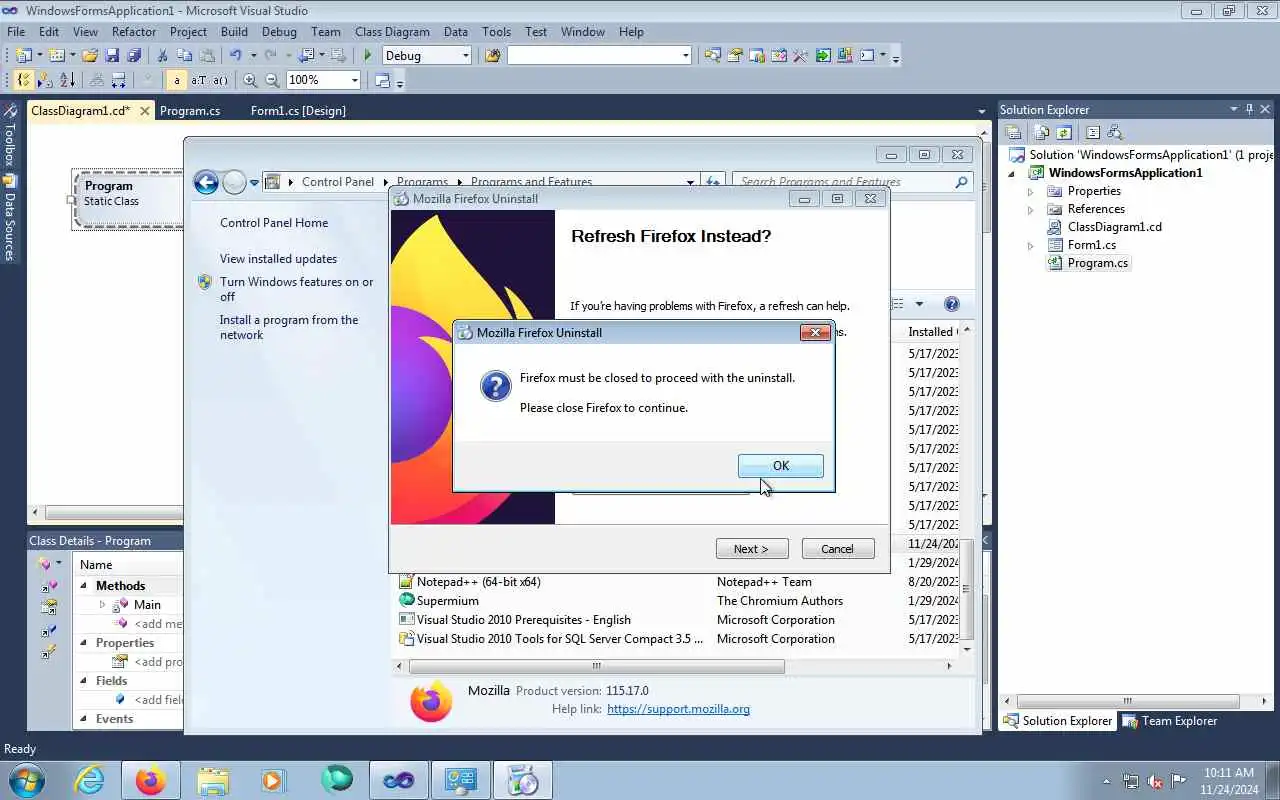Expand the References node in Solution Explorer
The image size is (1280, 800).
tap(1030, 209)
